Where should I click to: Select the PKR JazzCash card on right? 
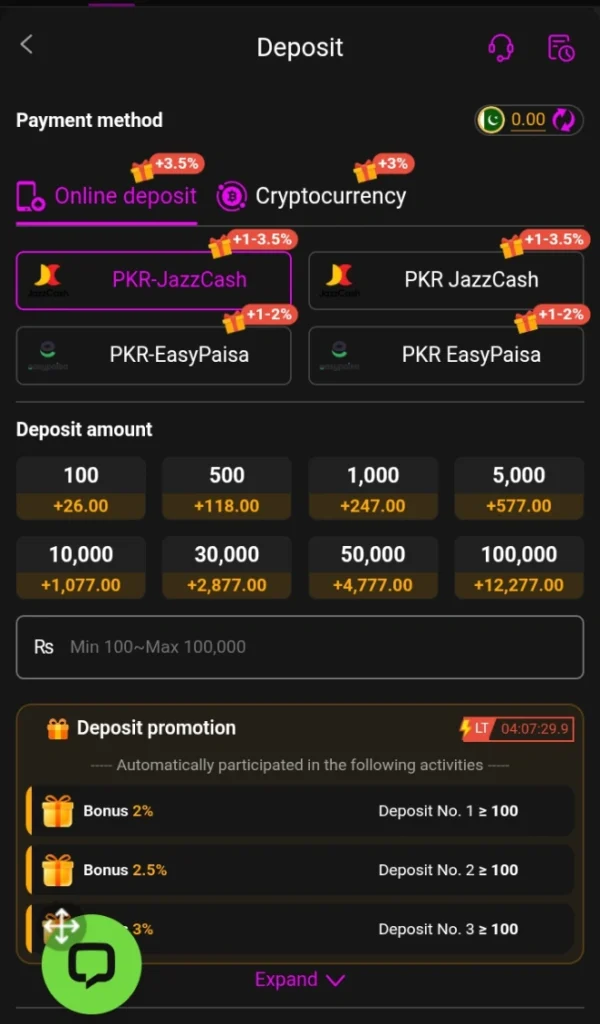[446, 280]
